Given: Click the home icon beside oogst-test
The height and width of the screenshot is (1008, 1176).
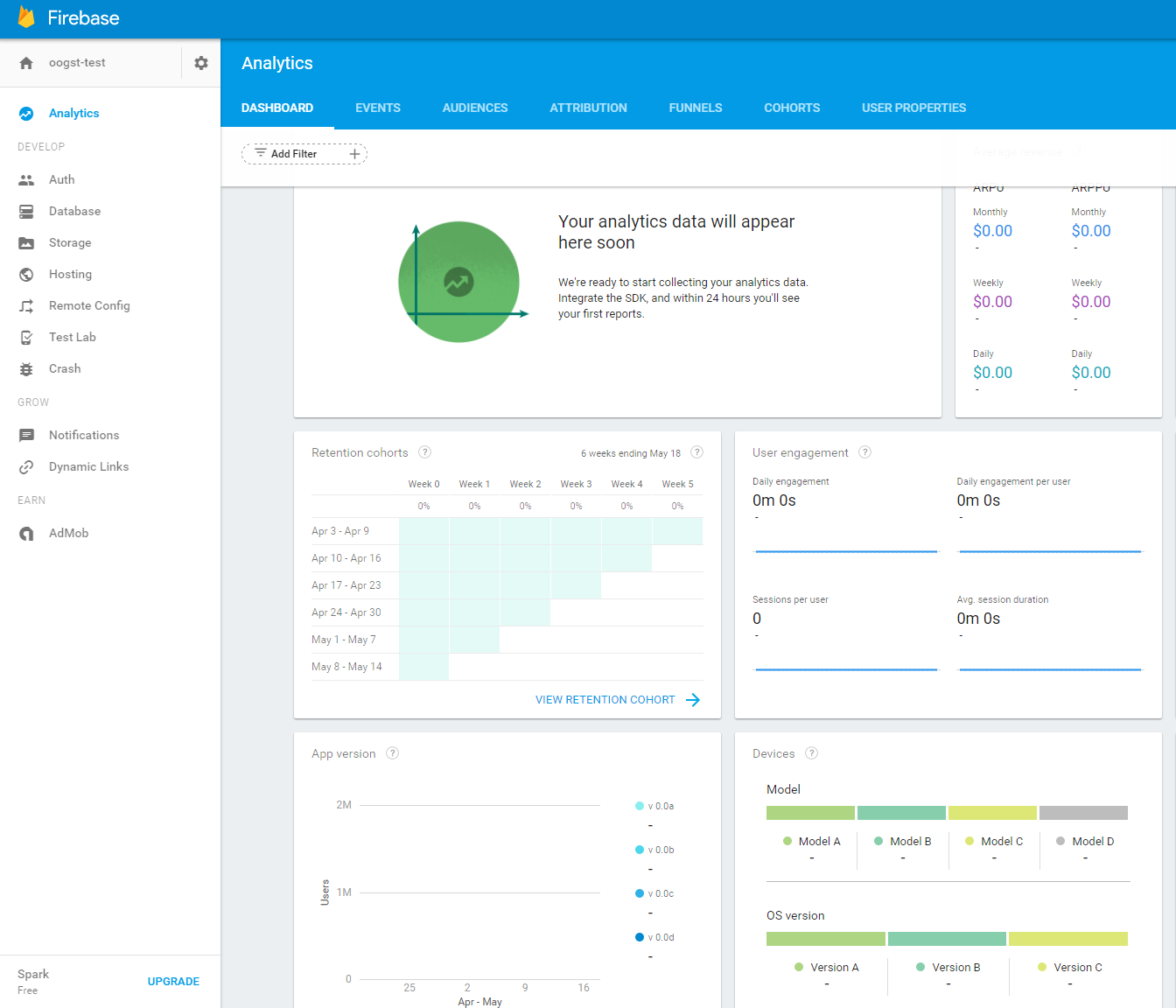Looking at the screenshot, I should tap(26, 63).
